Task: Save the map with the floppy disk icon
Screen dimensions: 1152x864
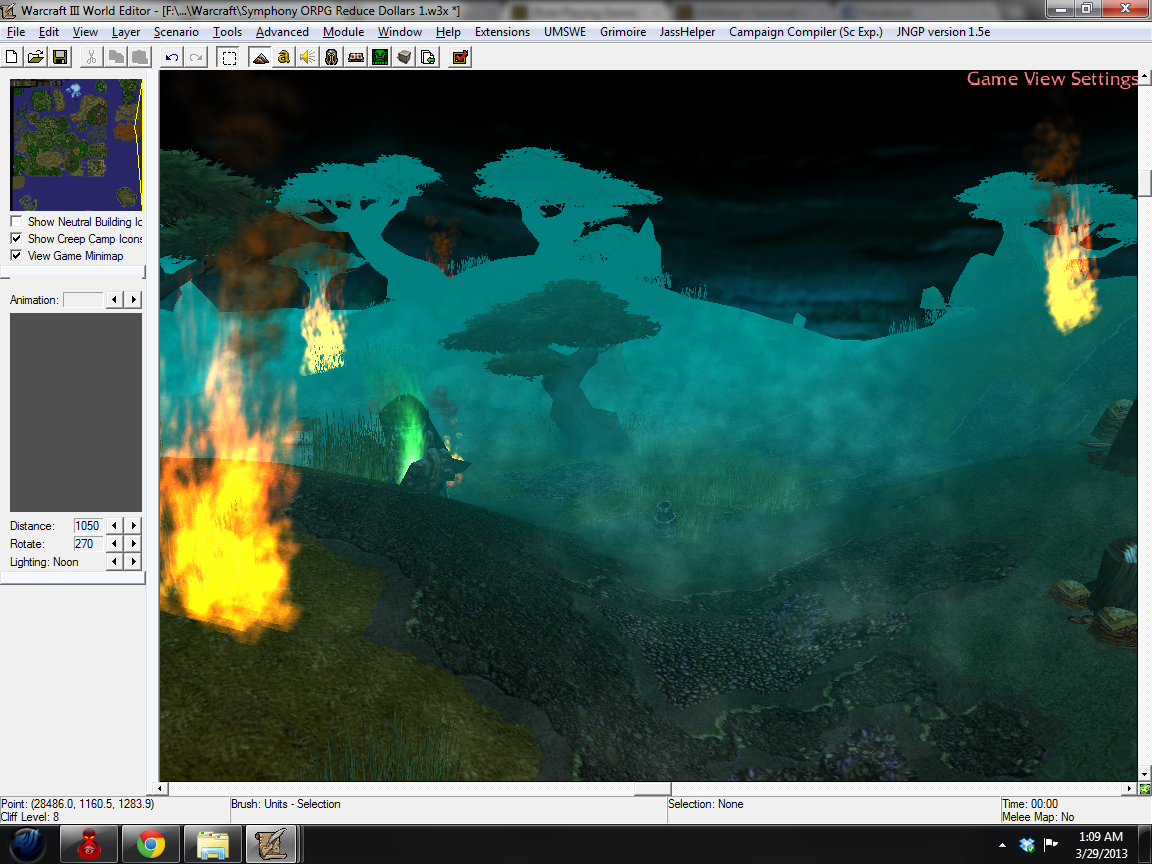Action: point(60,57)
